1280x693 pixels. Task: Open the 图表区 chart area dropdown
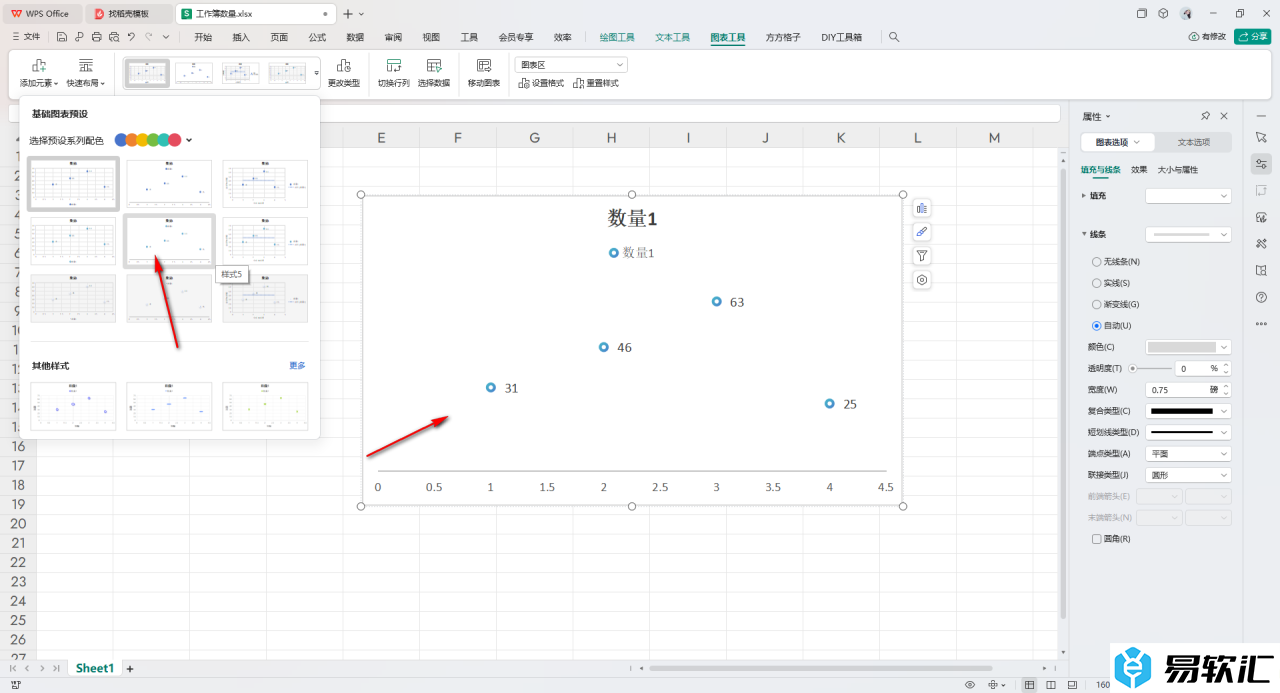click(x=571, y=64)
